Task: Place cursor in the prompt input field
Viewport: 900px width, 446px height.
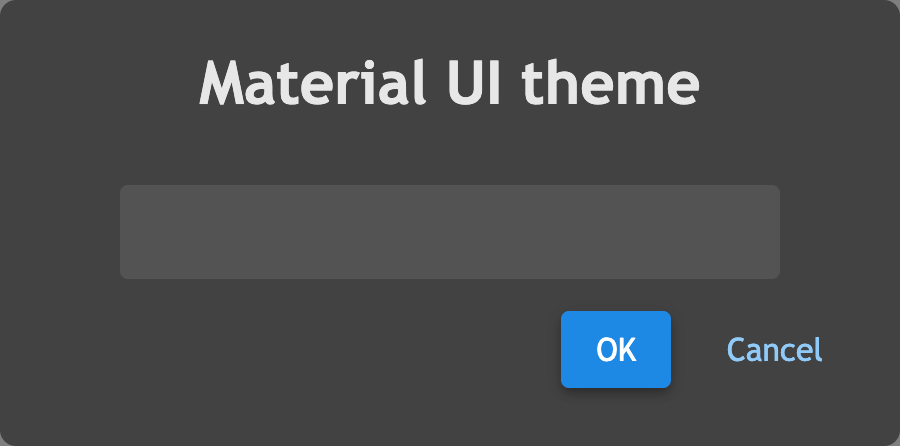Action: (x=449, y=232)
